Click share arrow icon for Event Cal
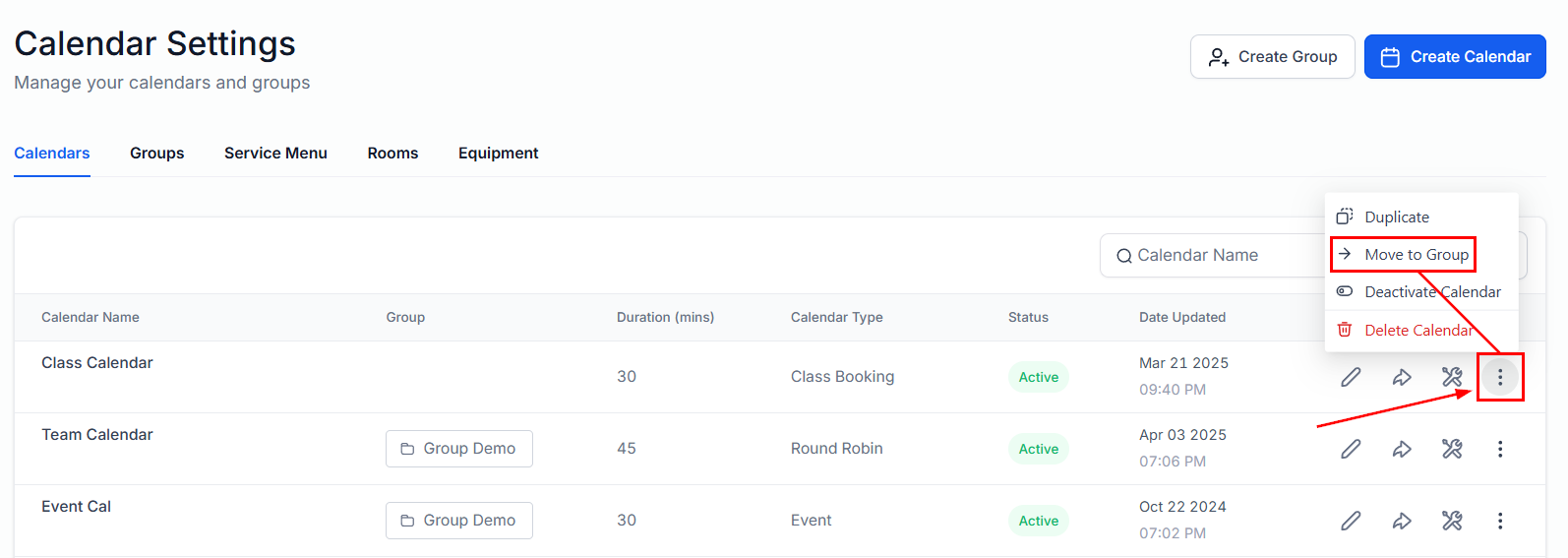This screenshot has height=558, width=1568. [x=1402, y=521]
